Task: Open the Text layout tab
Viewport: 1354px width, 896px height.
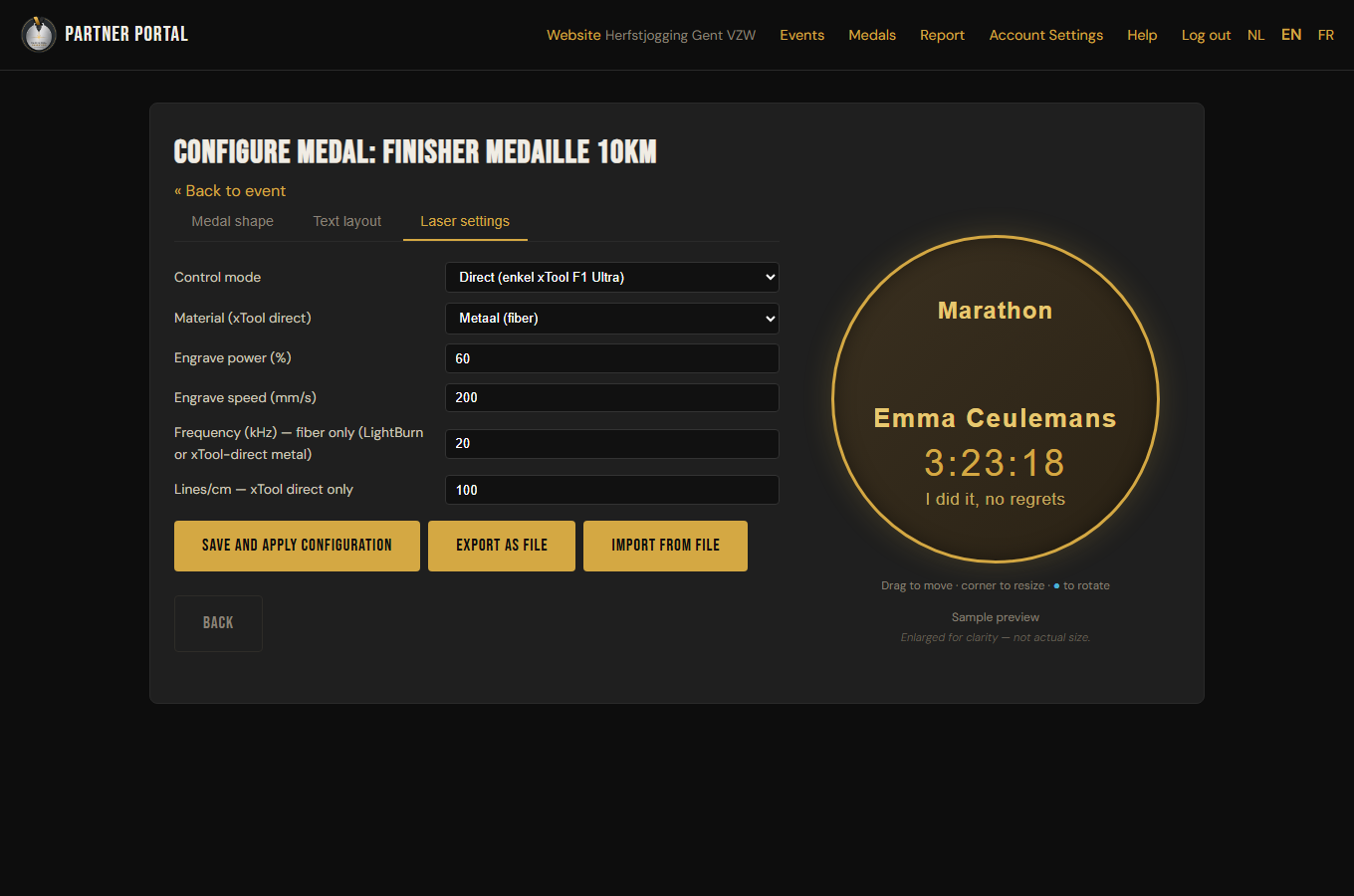Action: [347, 221]
